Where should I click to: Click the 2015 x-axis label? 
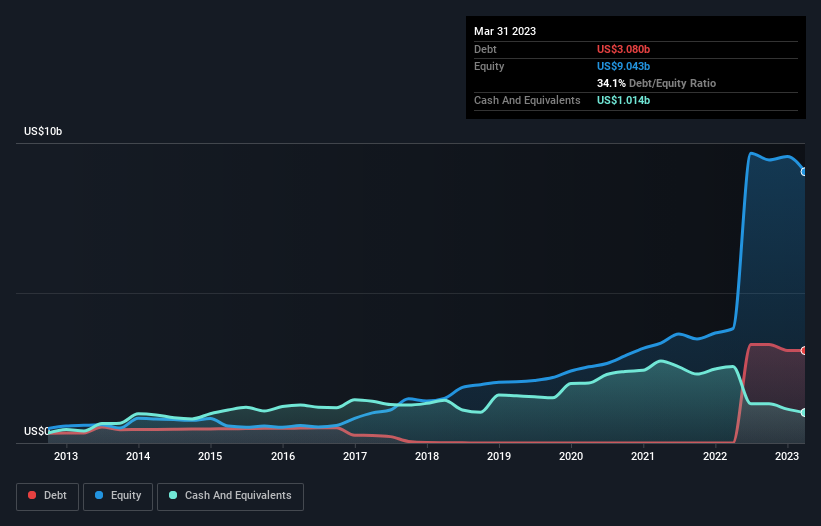[210, 456]
